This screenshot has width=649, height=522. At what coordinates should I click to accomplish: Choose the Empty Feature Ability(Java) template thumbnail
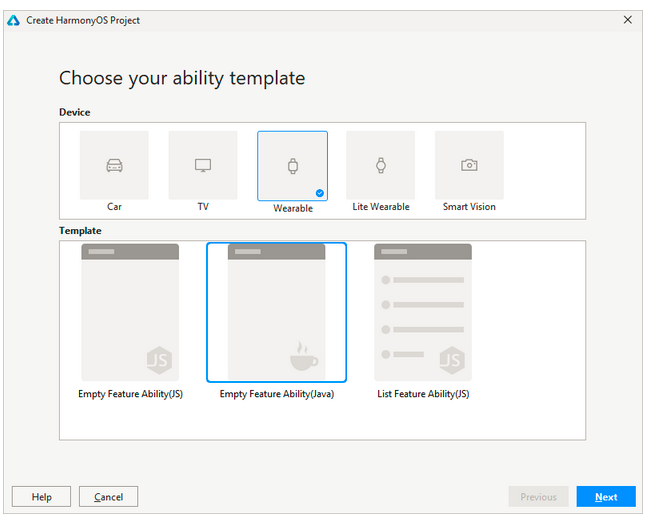click(276, 312)
